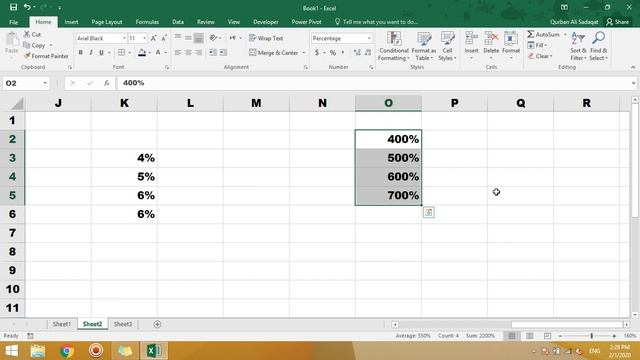This screenshot has height=360, width=640.
Task: Apply fill color to the cells
Action: [x=142, y=52]
